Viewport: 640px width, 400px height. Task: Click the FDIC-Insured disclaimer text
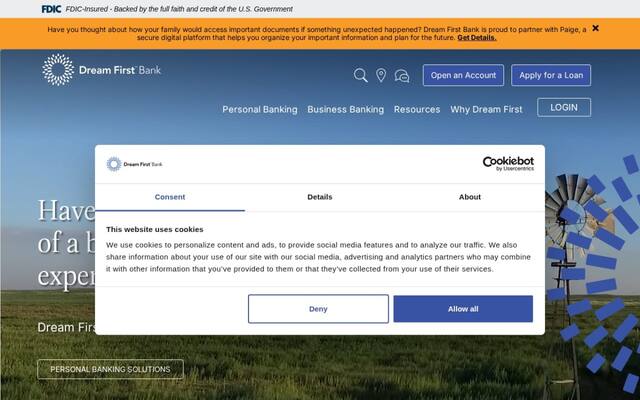(x=179, y=9)
